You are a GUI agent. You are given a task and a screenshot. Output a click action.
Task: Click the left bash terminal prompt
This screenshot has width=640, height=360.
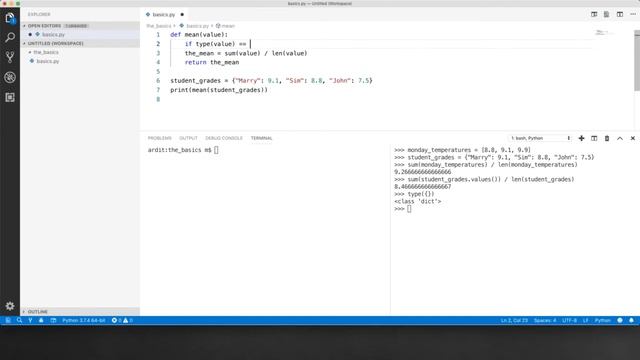pyautogui.click(x=183, y=150)
